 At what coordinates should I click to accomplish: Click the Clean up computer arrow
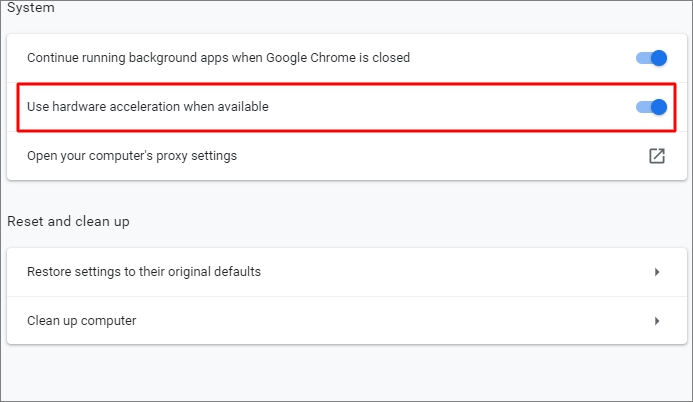tap(657, 321)
